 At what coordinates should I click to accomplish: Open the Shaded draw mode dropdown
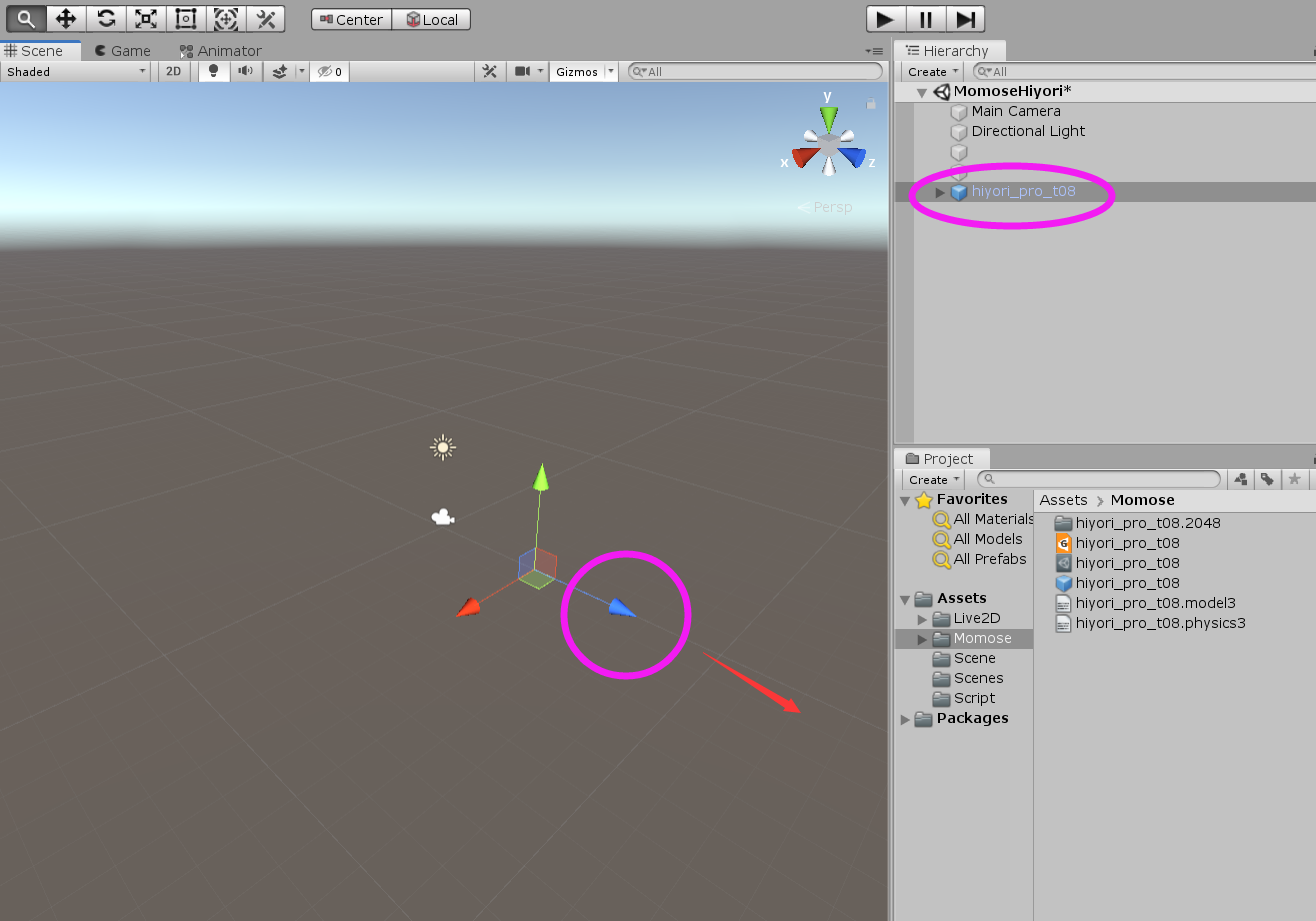coord(76,72)
